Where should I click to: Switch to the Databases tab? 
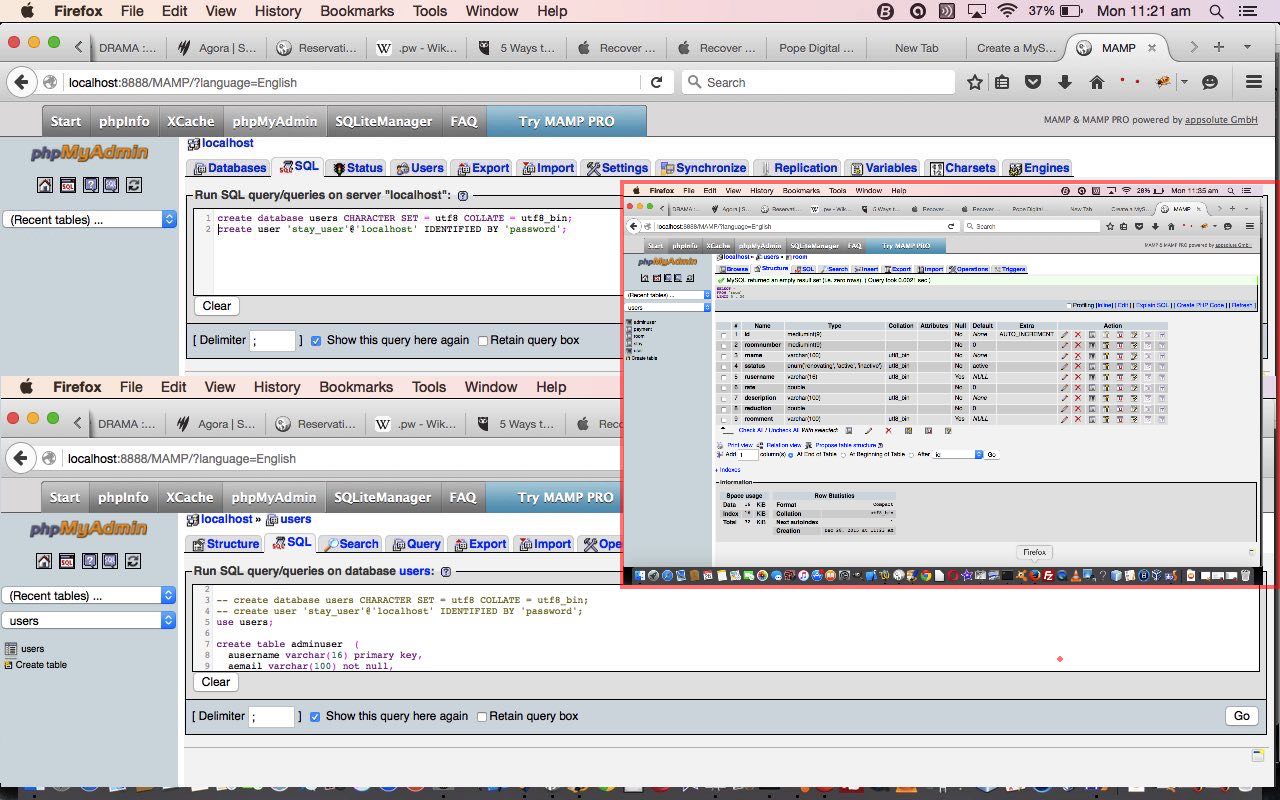[230, 168]
